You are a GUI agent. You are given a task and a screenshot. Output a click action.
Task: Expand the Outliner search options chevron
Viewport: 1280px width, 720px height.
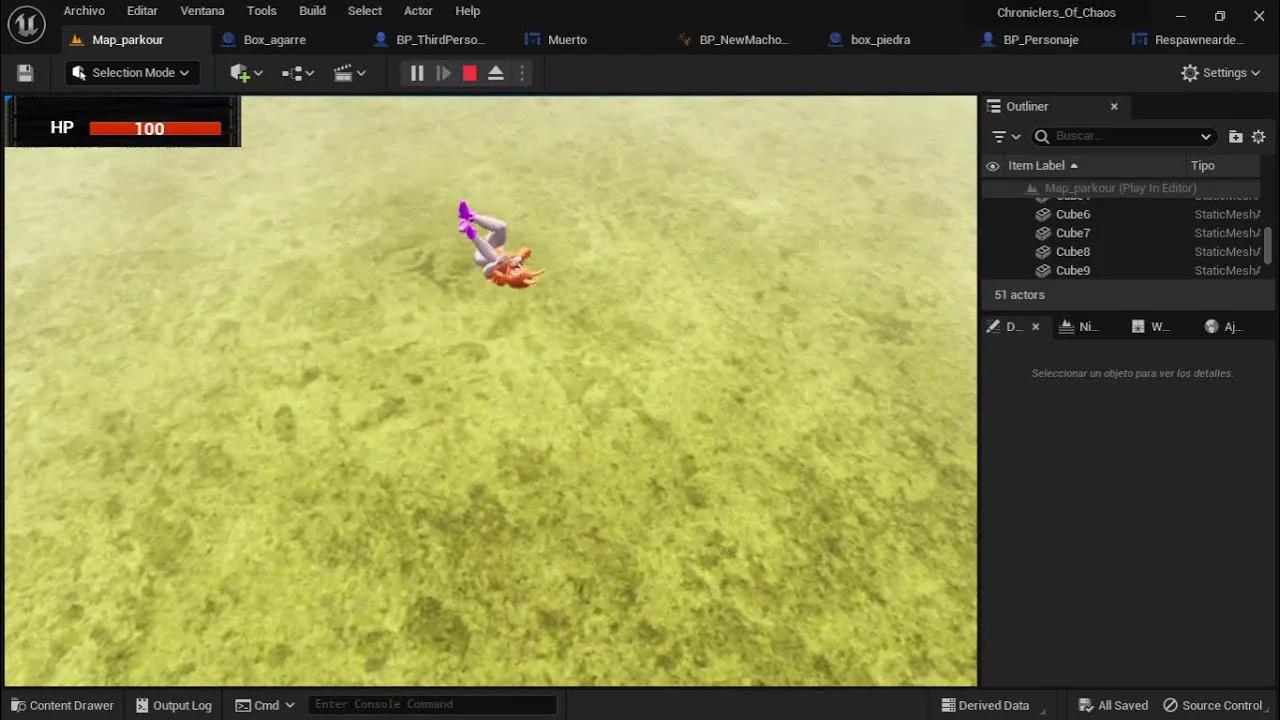coord(1205,136)
